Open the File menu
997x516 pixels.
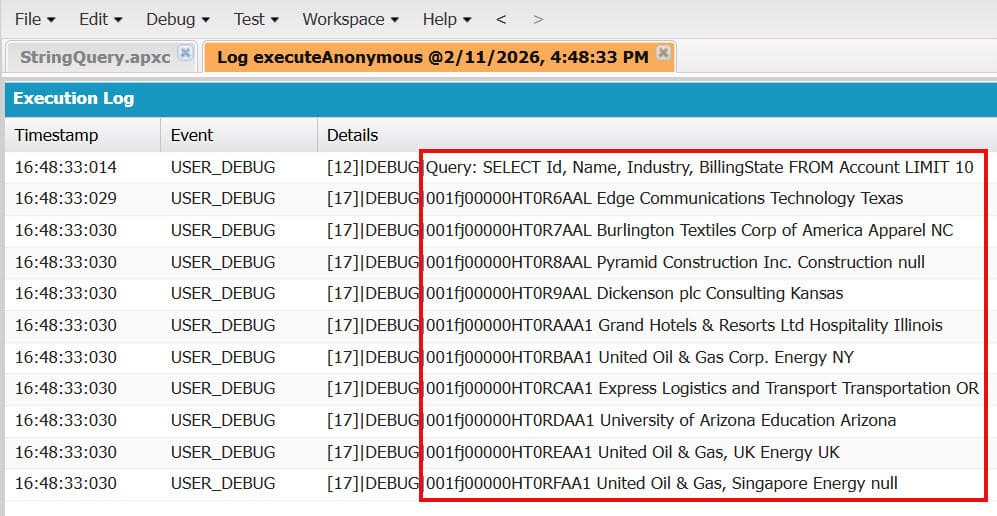click(35, 20)
